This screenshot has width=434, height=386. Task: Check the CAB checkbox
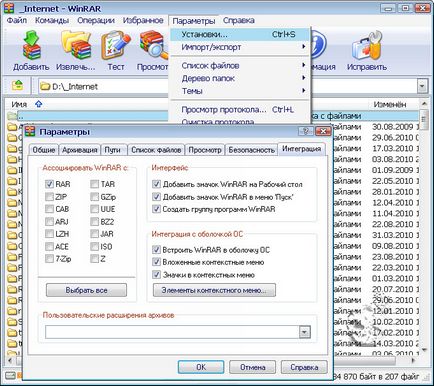(x=49, y=209)
